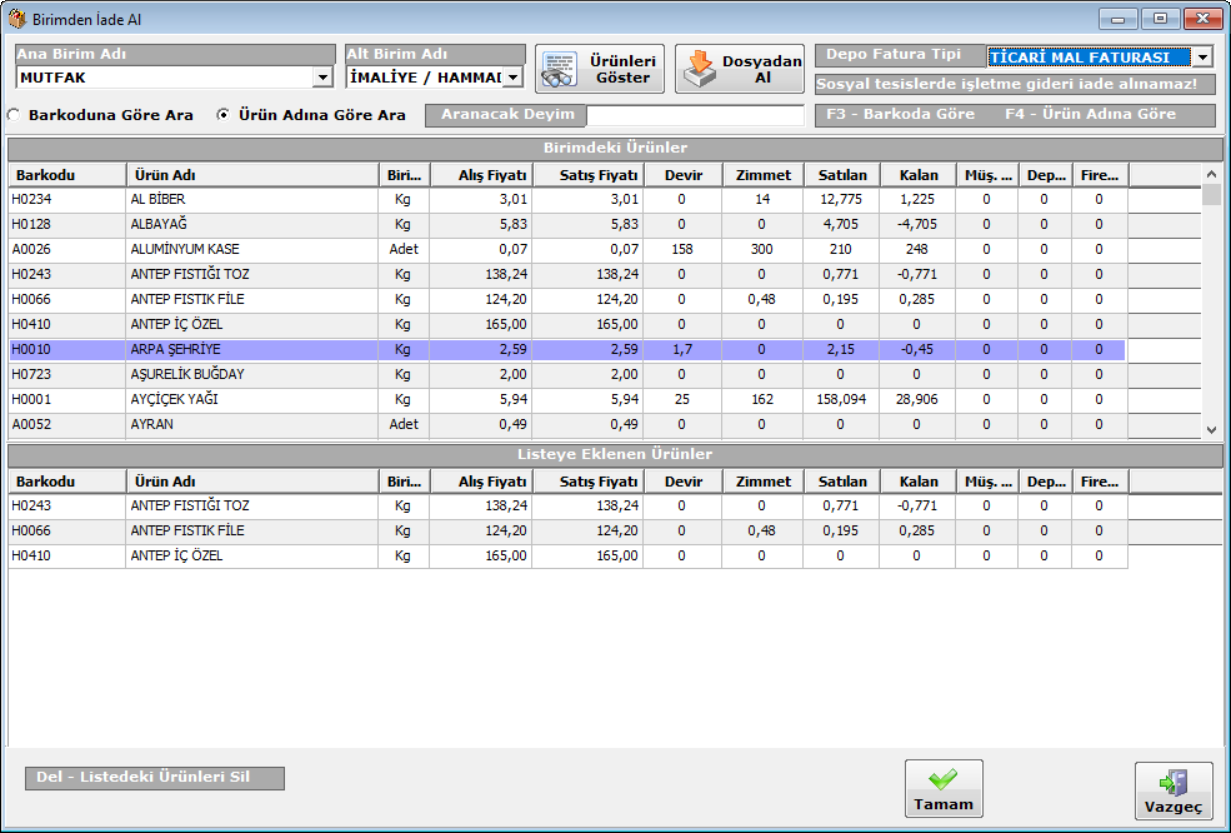Click the Vazgeç exit door icon
Image resolution: width=1231 pixels, height=833 pixels.
(x=1173, y=782)
